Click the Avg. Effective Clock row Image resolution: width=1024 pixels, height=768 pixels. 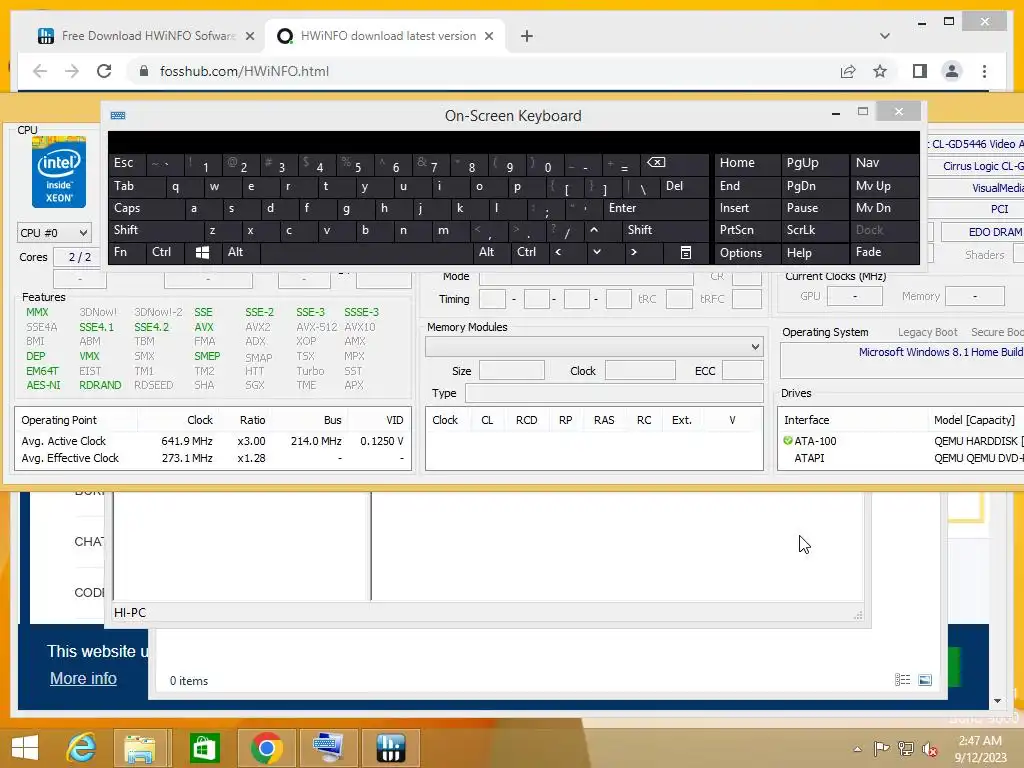point(213,458)
